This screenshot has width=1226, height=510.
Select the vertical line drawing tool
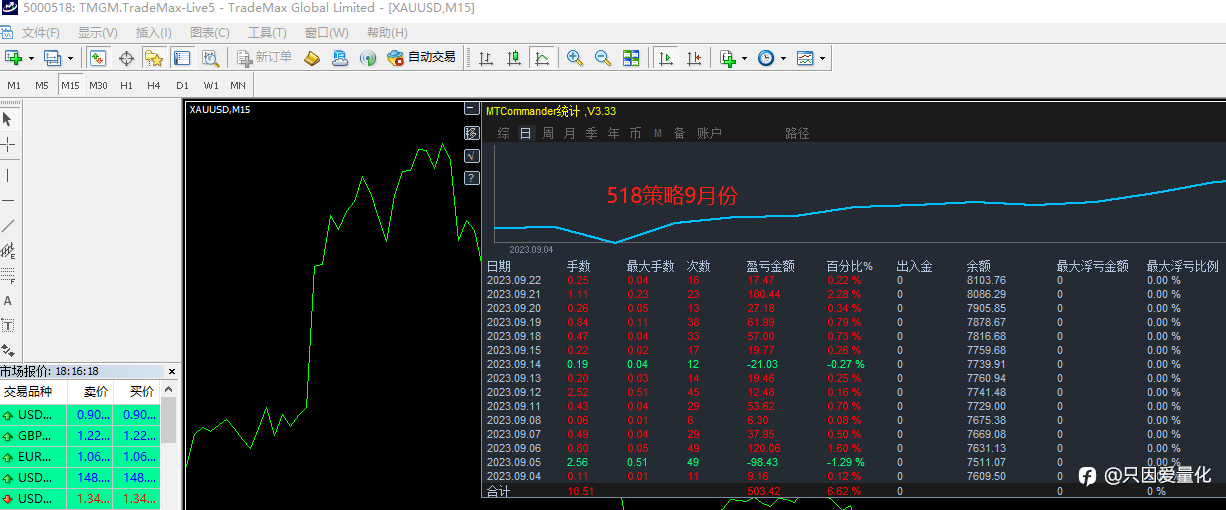click(x=8, y=175)
